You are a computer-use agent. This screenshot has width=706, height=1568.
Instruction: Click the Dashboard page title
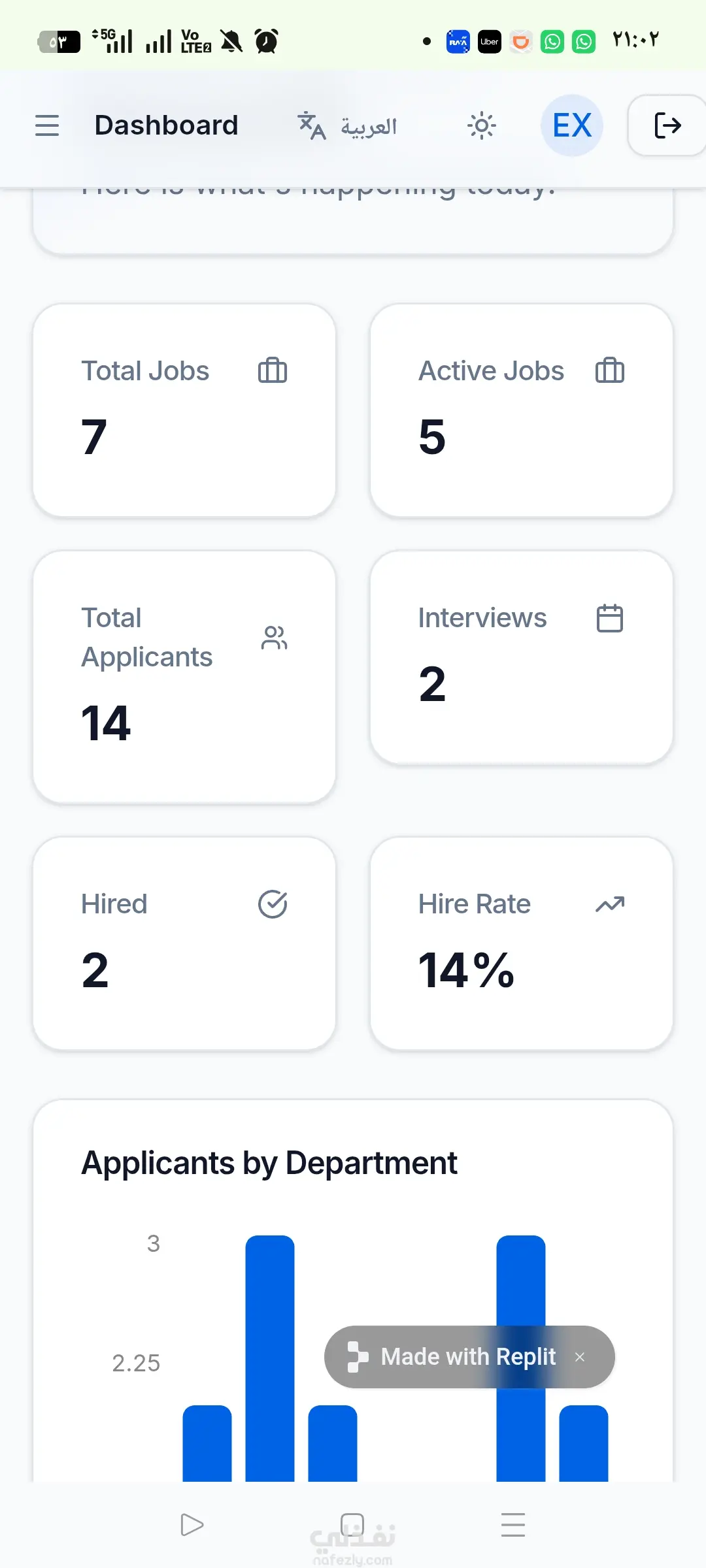click(167, 125)
